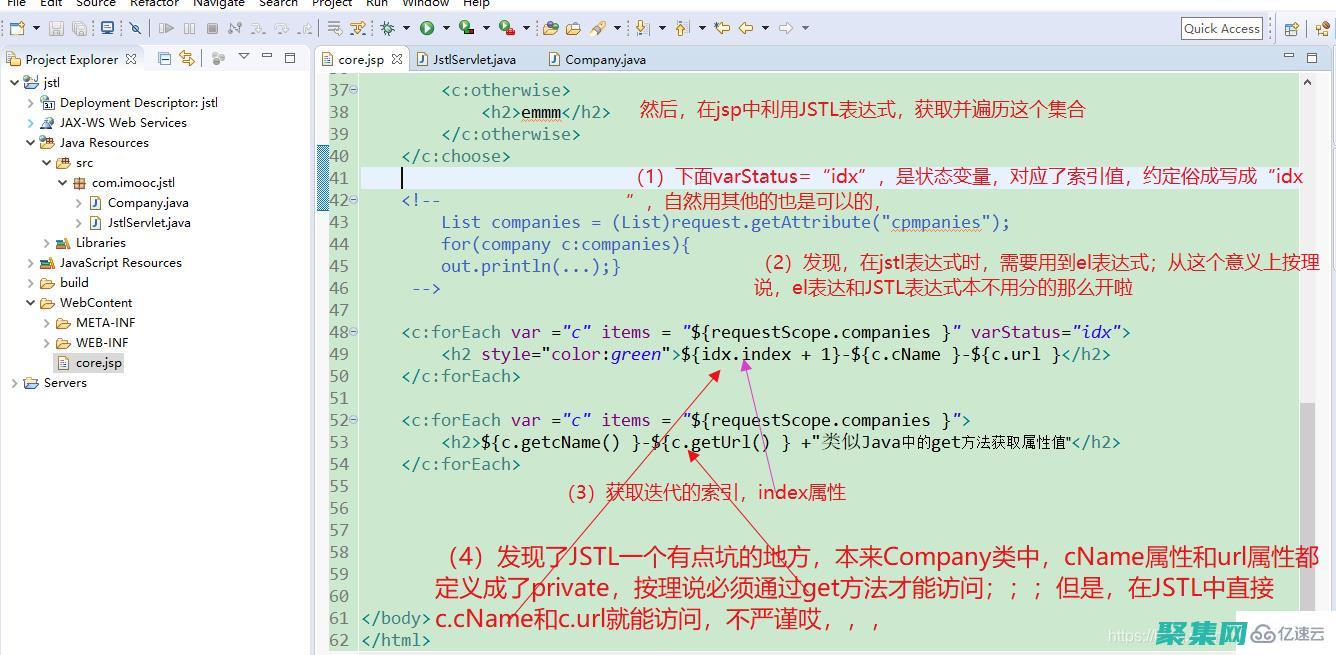The image size is (1336, 655).
Task: Switch to the JstlServlet.java editor tab
Action: [473, 59]
